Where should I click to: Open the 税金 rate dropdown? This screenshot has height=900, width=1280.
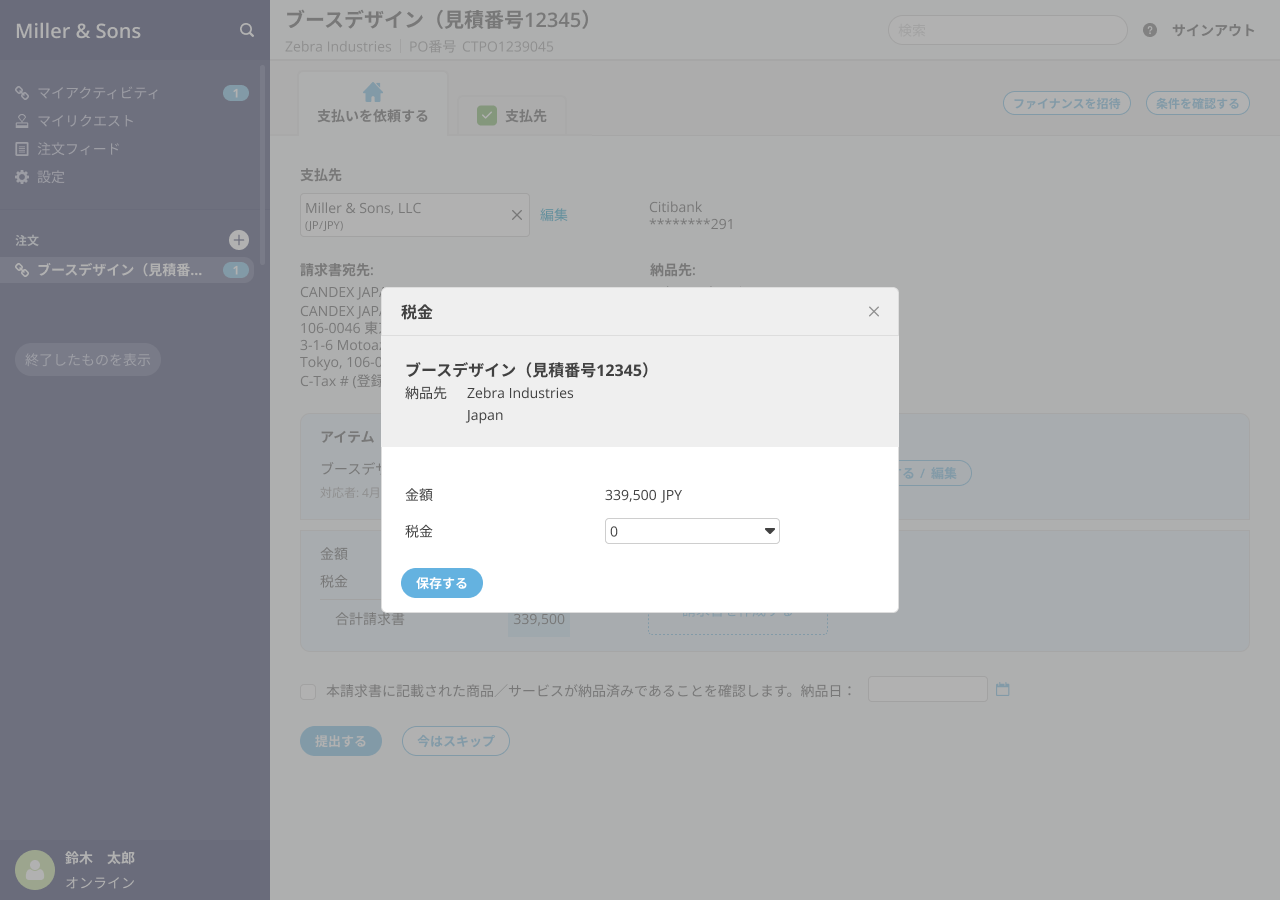[x=692, y=531]
